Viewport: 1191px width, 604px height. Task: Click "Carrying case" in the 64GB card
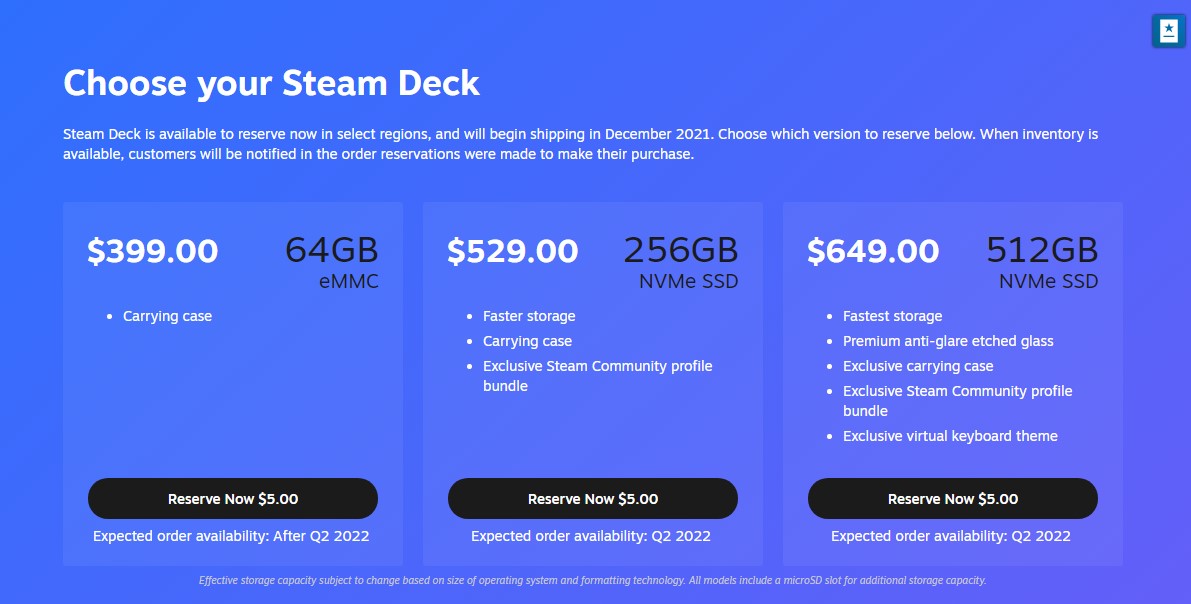168,316
